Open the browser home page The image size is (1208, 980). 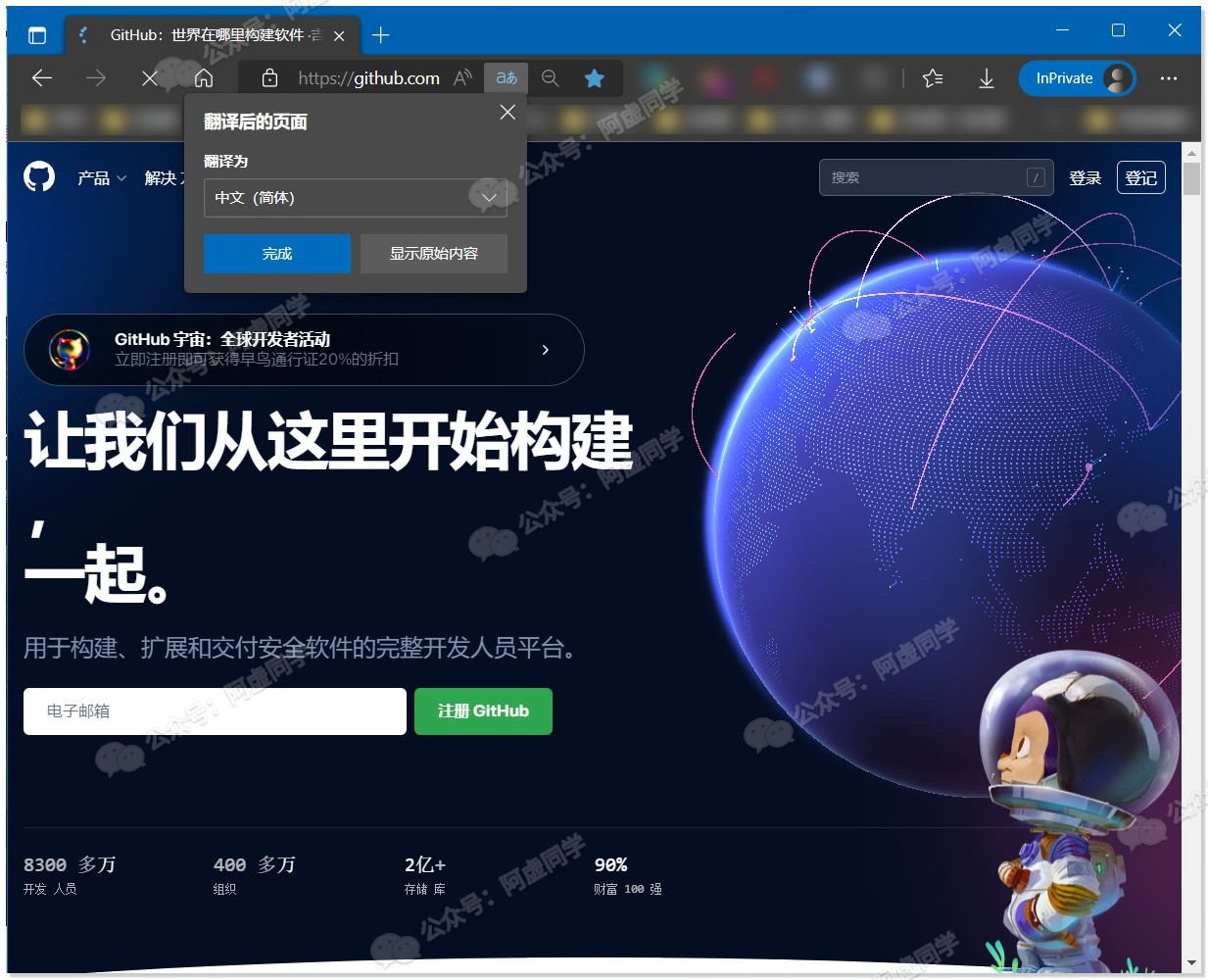pyautogui.click(x=204, y=78)
